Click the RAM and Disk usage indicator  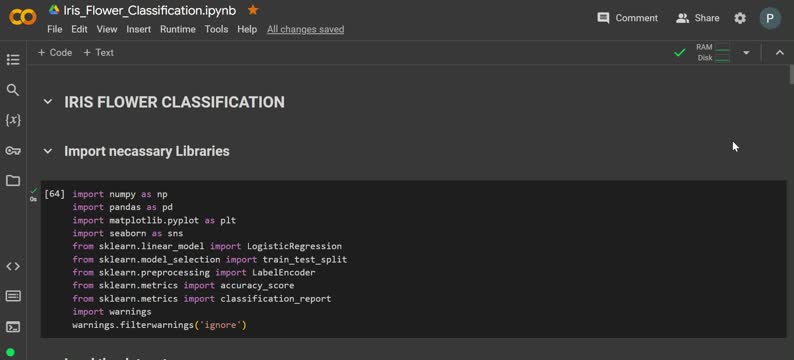[713, 52]
